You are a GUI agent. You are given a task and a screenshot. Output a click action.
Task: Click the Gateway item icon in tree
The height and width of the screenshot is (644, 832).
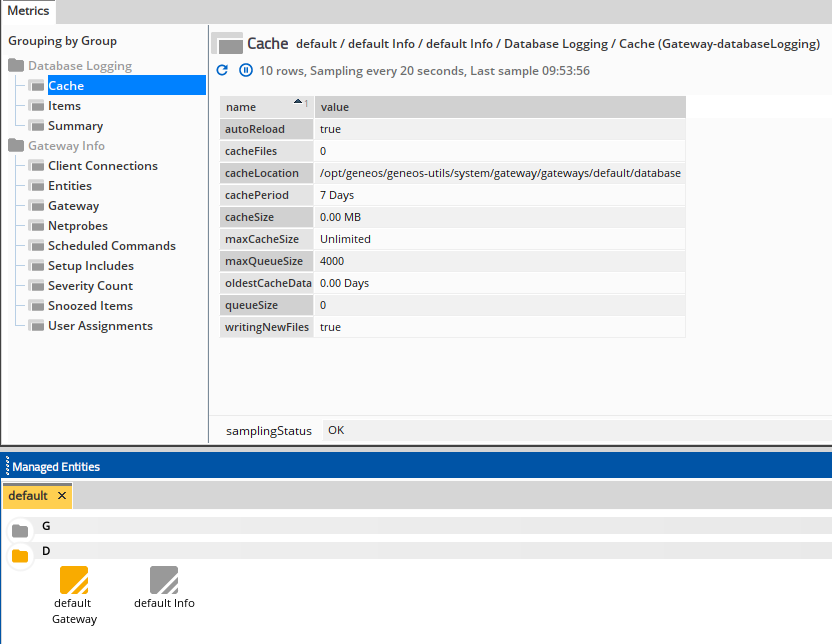pyautogui.click(x=37, y=206)
